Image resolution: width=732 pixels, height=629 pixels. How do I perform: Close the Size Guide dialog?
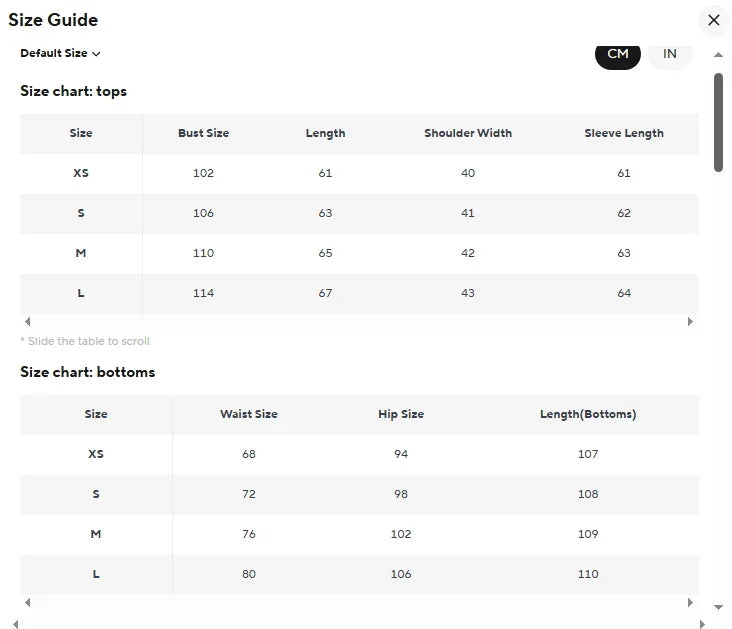tap(713, 20)
